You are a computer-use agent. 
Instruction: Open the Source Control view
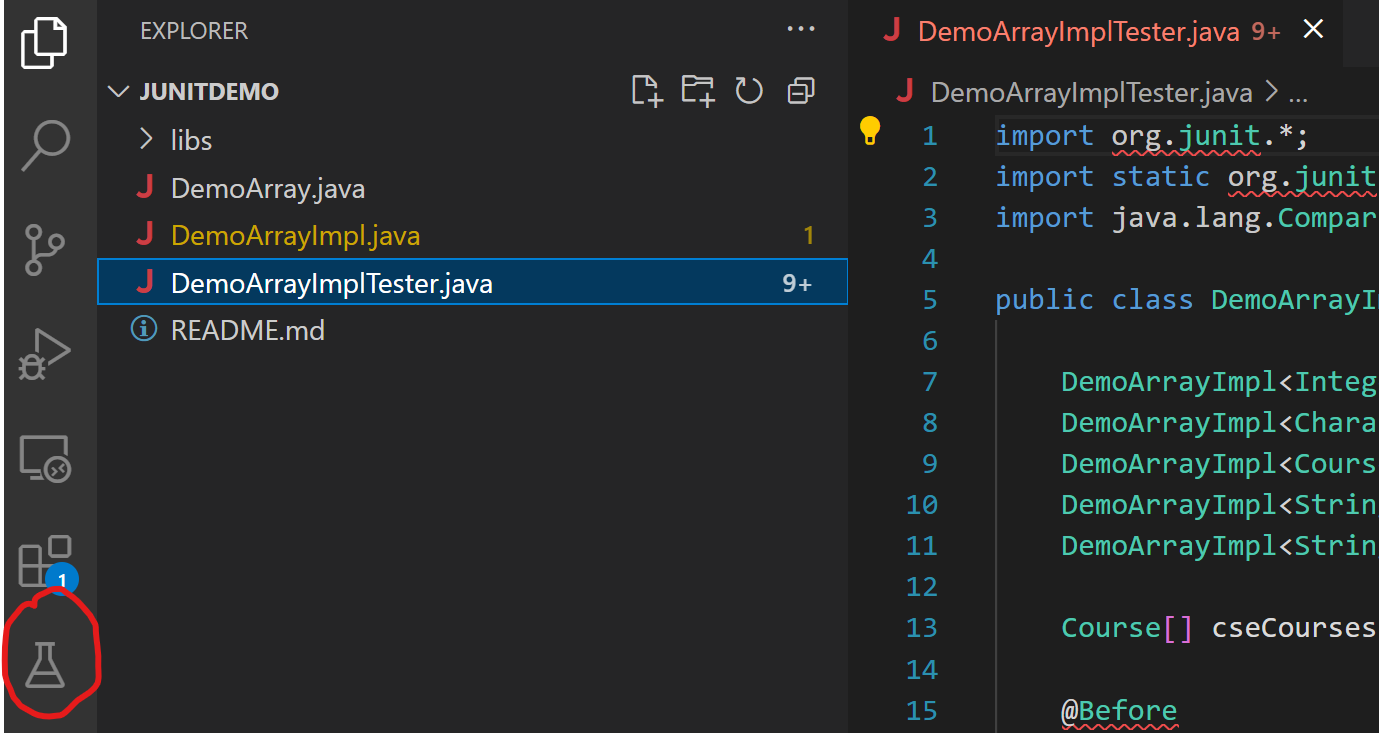click(x=46, y=249)
